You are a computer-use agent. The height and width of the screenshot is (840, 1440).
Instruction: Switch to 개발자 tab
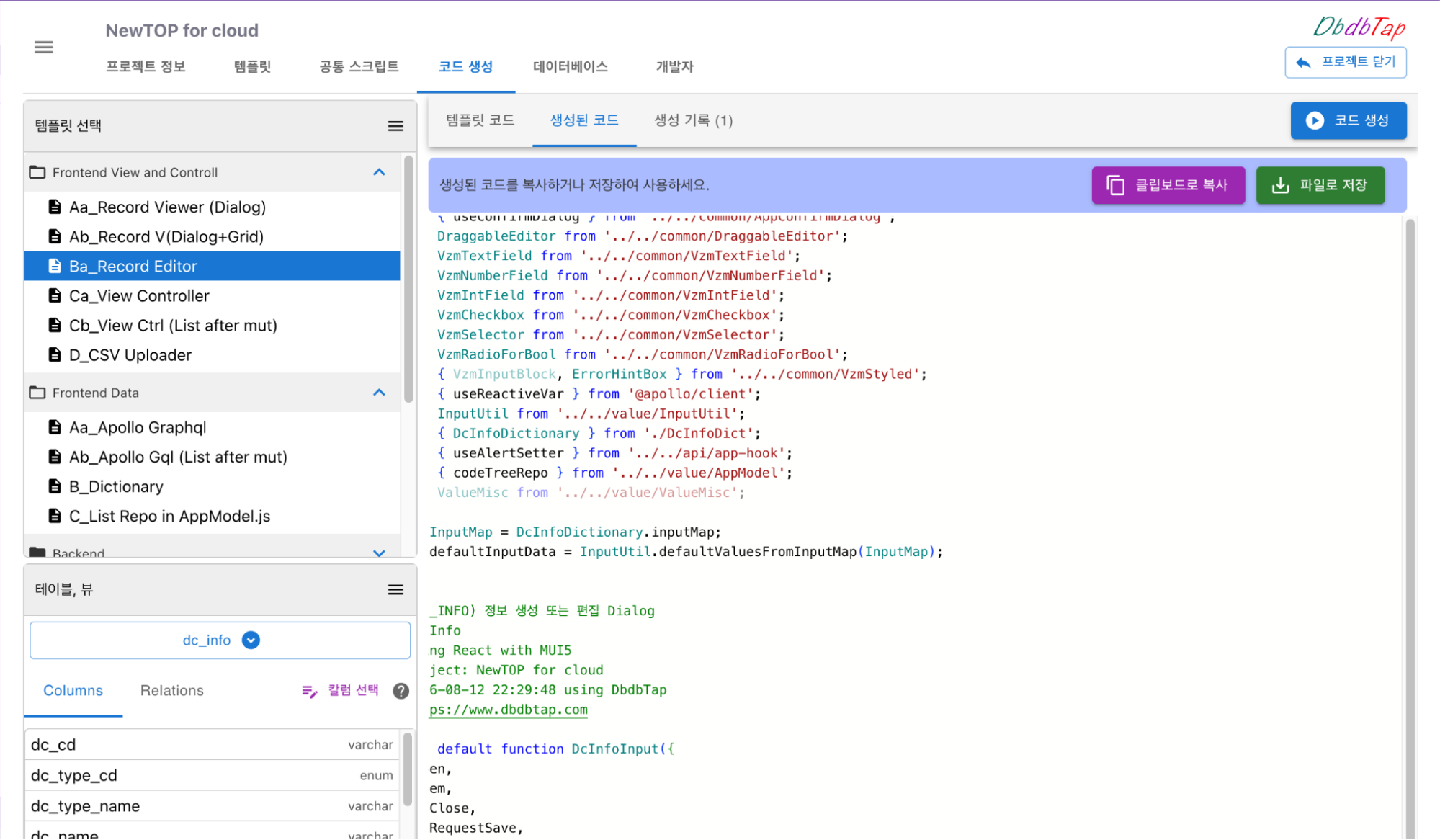[x=675, y=67]
